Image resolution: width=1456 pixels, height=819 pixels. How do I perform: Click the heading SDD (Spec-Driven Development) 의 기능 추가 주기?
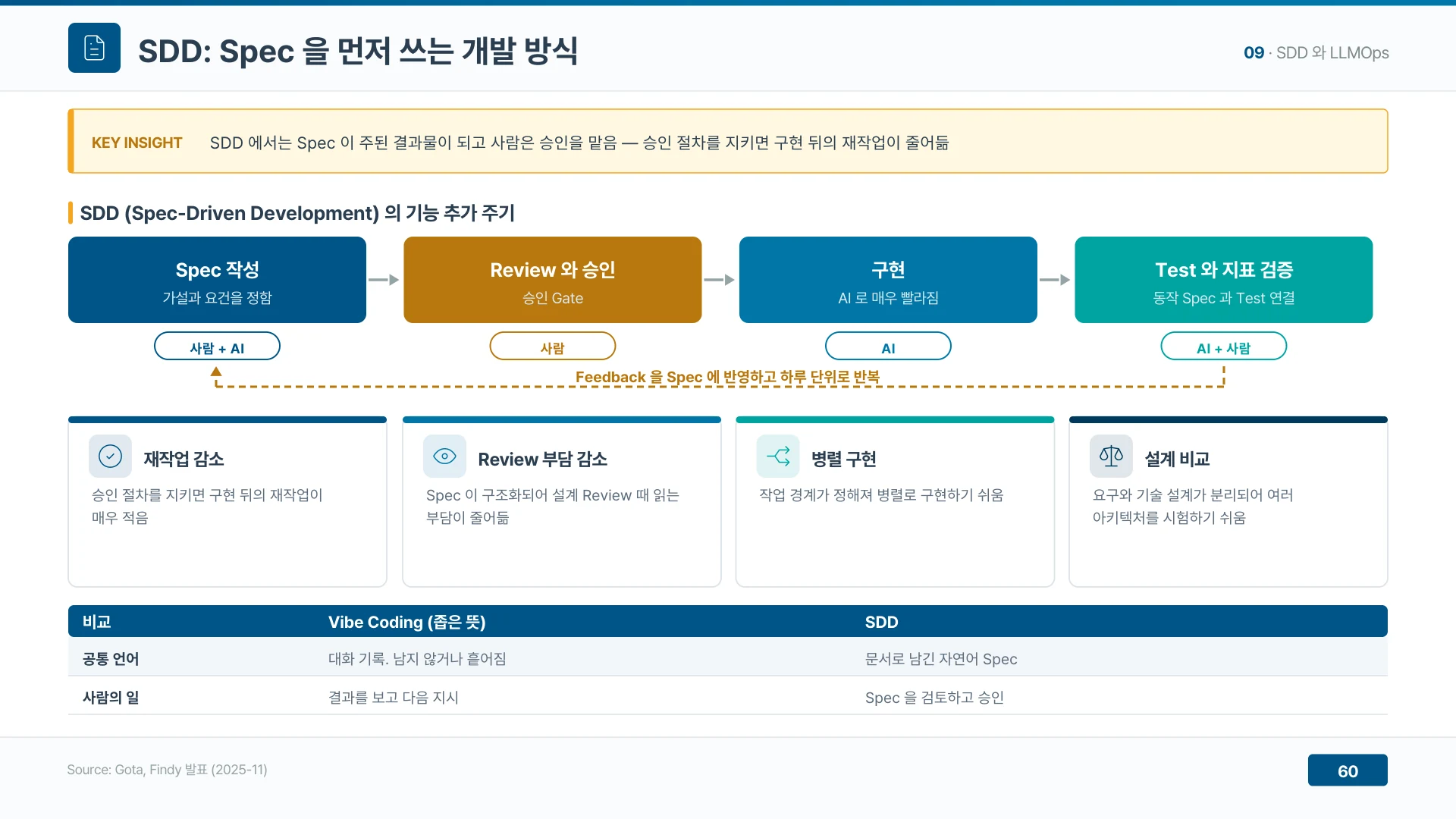[297, 213]
